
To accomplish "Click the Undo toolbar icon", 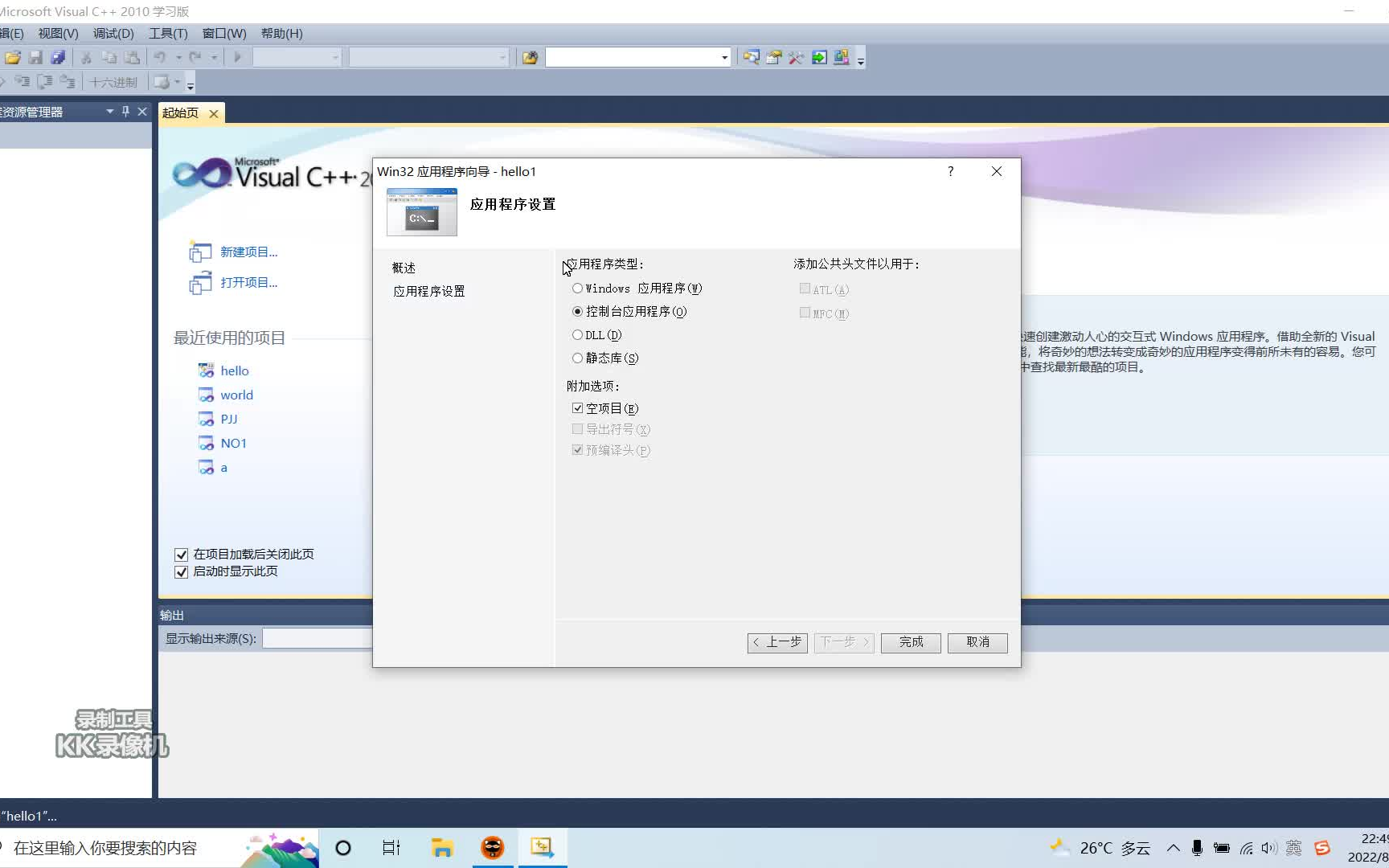I will [x=160, y=58].
